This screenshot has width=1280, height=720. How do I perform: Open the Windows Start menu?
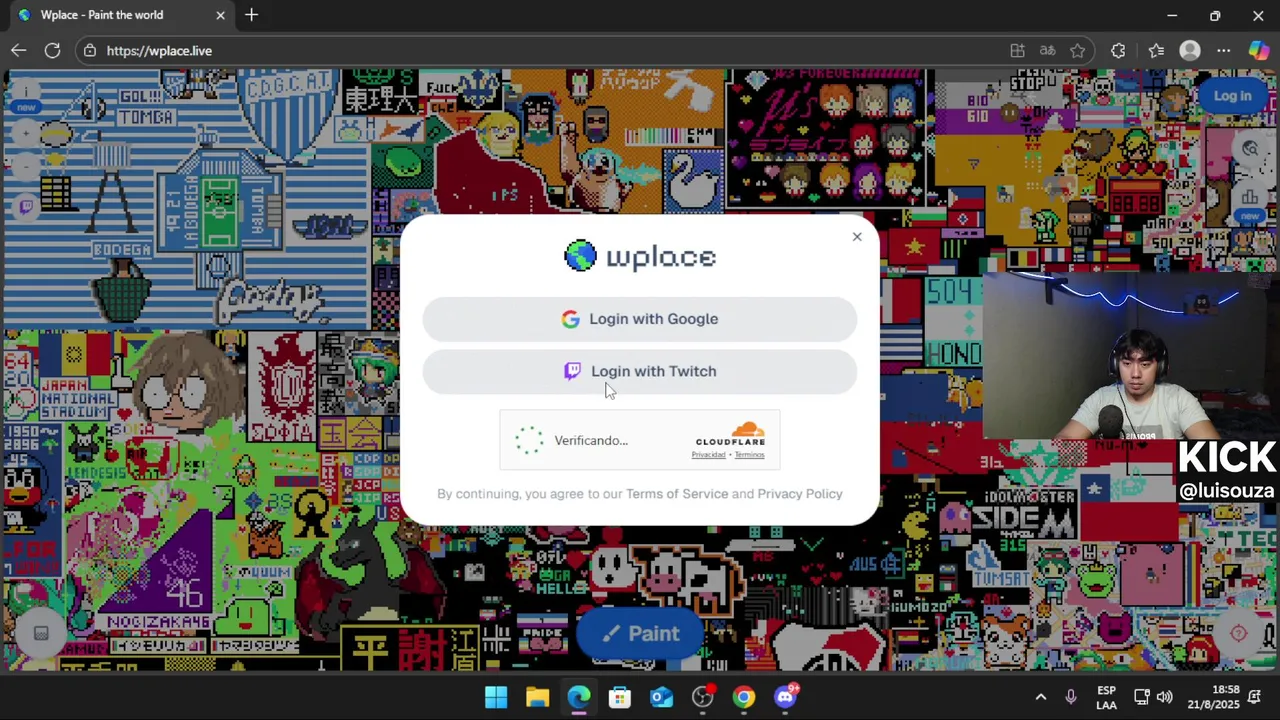[496, 697]
